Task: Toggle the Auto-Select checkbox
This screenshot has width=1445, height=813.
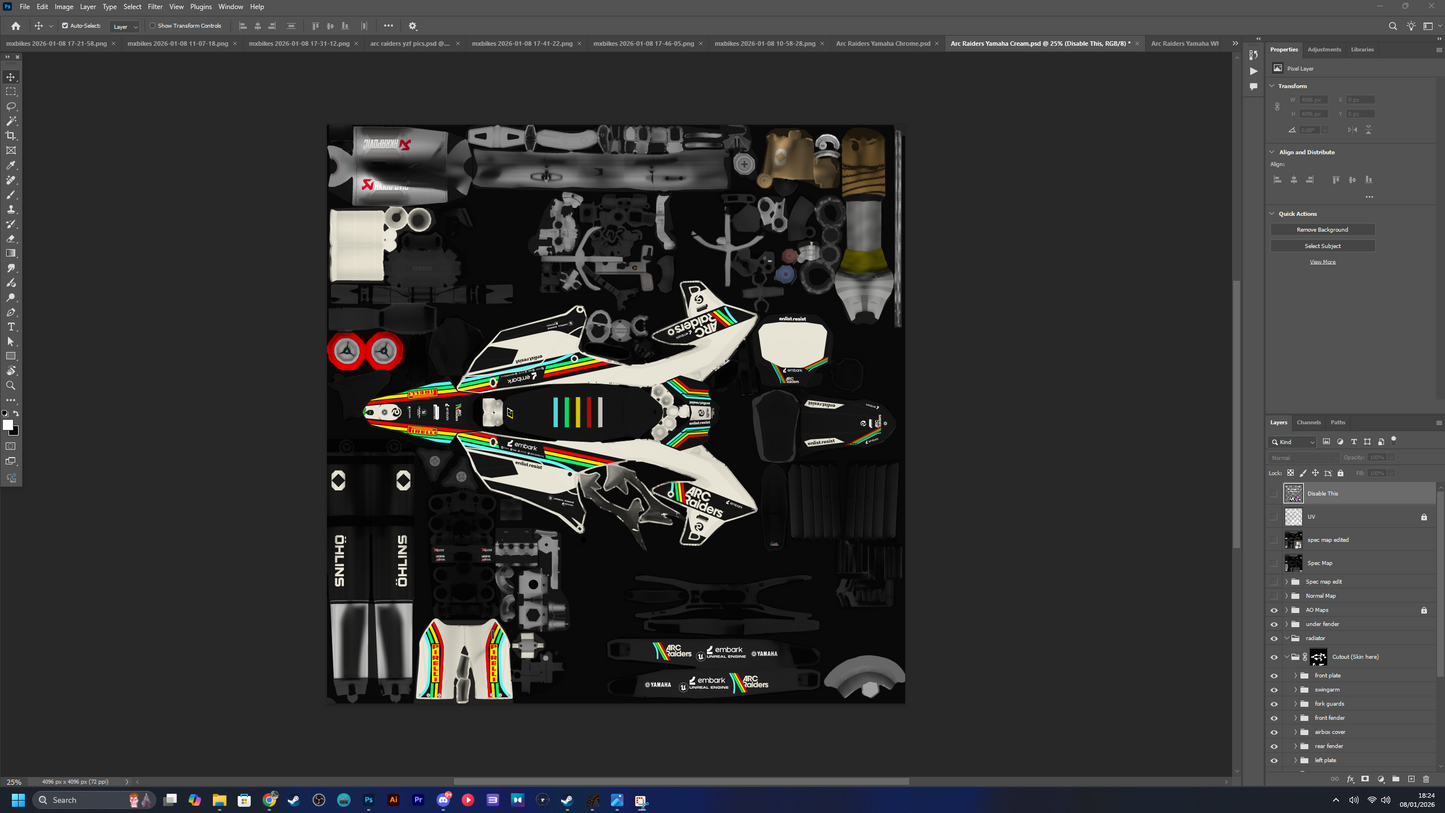Action: pyautogui.click(x=65, y=26)
